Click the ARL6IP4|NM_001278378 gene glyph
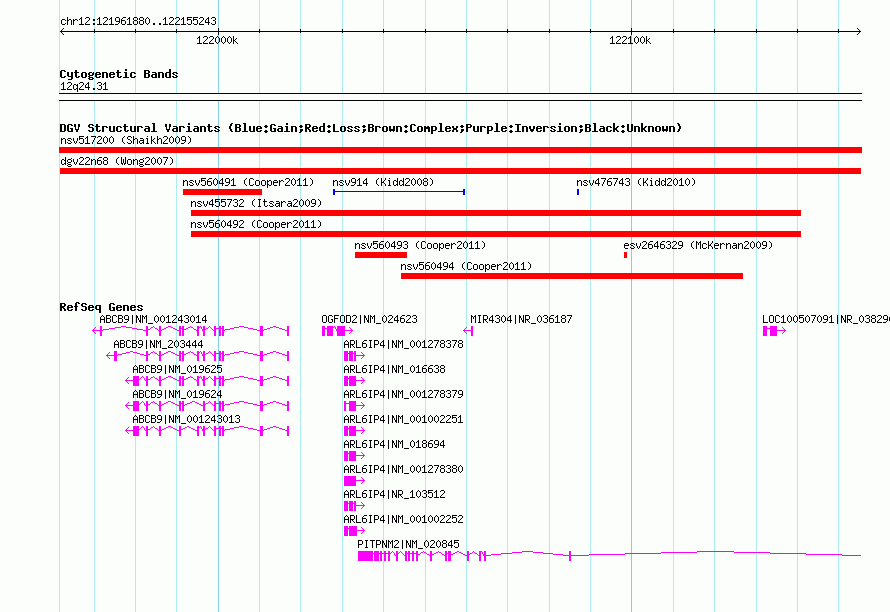Viewport: 890px width, 612px height. click(354, 356)
